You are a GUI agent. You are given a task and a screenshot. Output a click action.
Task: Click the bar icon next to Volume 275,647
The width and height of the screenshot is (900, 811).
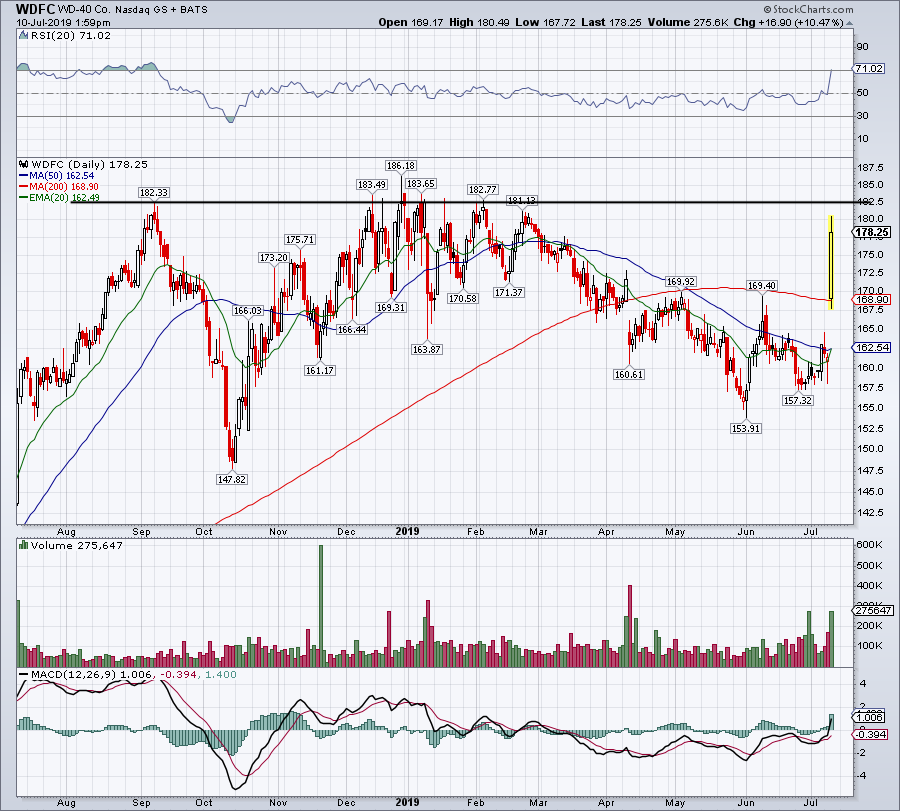tap(24, 545)
